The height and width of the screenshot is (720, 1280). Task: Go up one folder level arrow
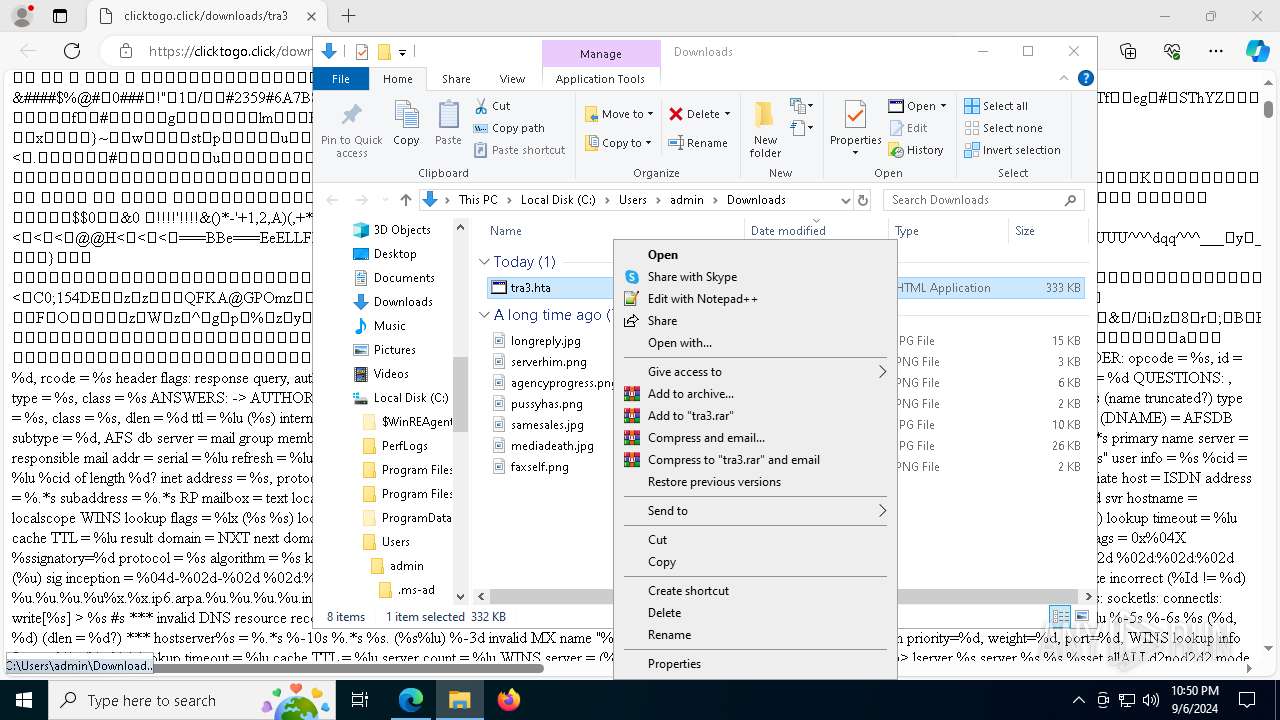[x=405, y=200]
